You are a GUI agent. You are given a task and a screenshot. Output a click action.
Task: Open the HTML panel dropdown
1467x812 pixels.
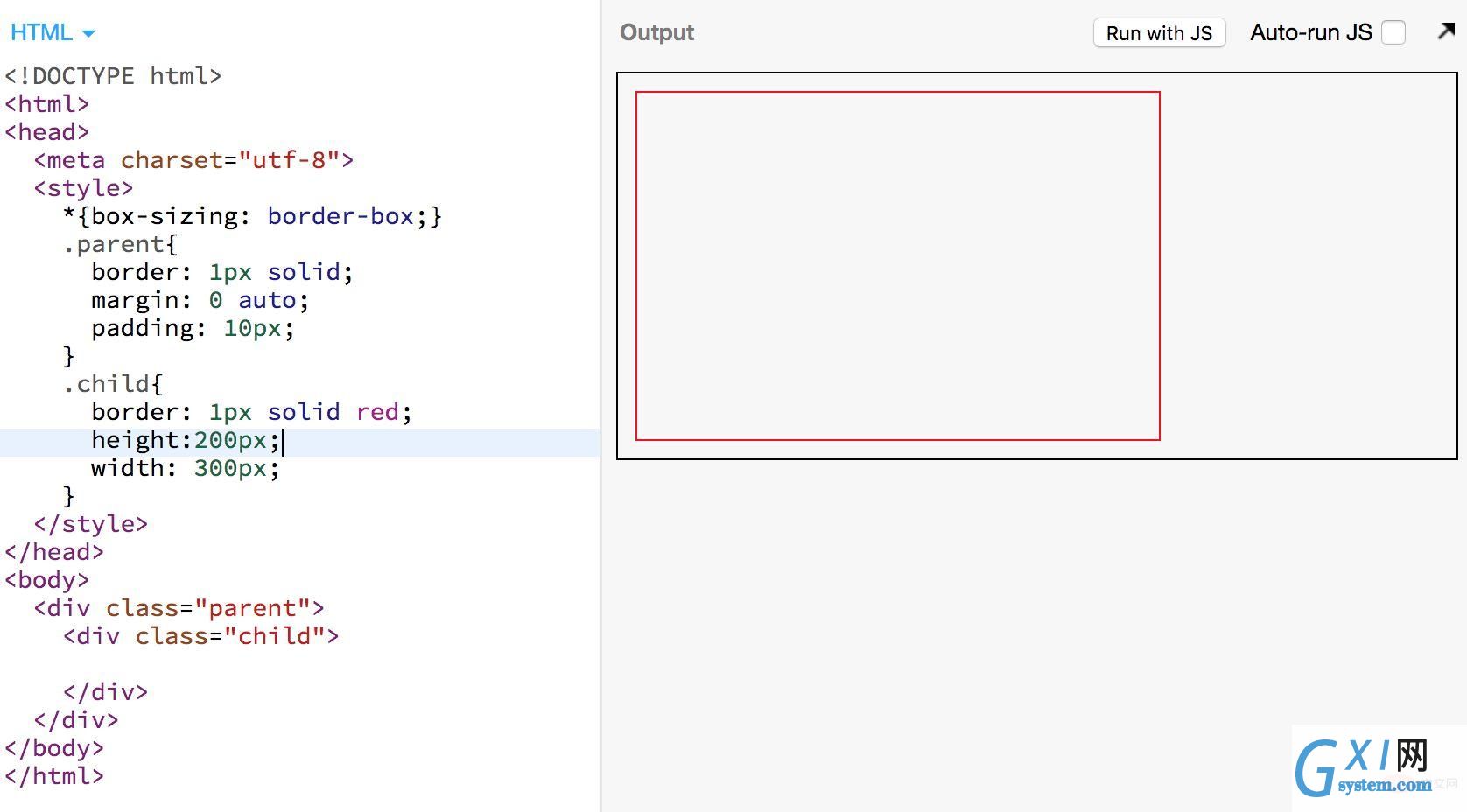(x=53, y=32)
